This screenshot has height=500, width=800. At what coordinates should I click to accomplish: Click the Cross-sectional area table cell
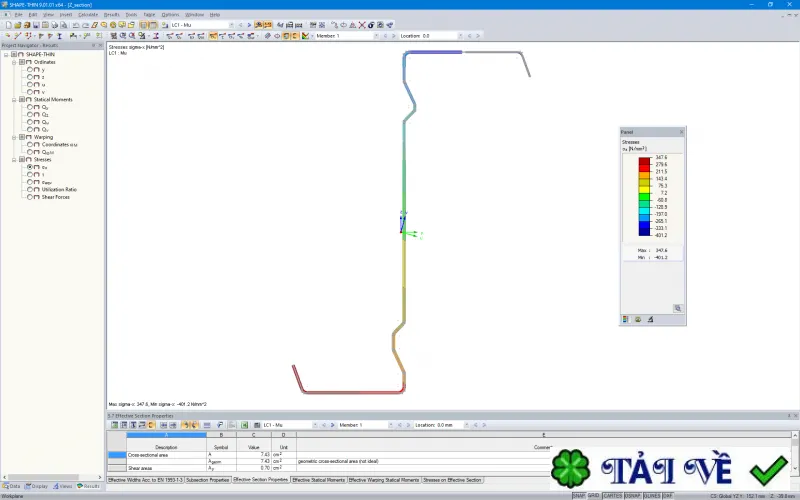[166, 455]
